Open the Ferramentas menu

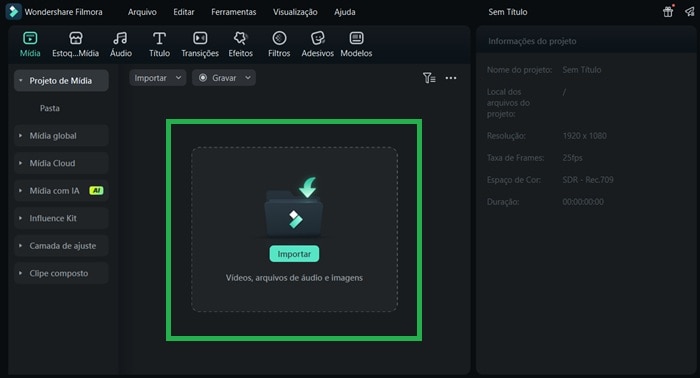233,12
